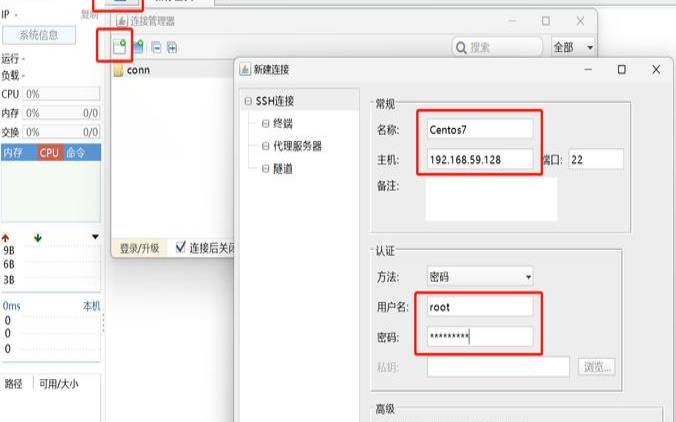Maximize the 连接管理器 window
Screen dimensions: 676x422
coord(546,21)
